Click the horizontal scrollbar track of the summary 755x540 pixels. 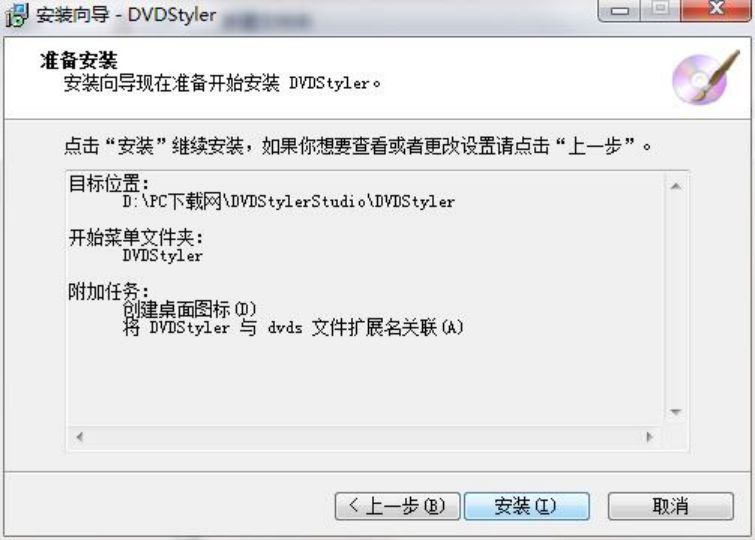point(364,437)
